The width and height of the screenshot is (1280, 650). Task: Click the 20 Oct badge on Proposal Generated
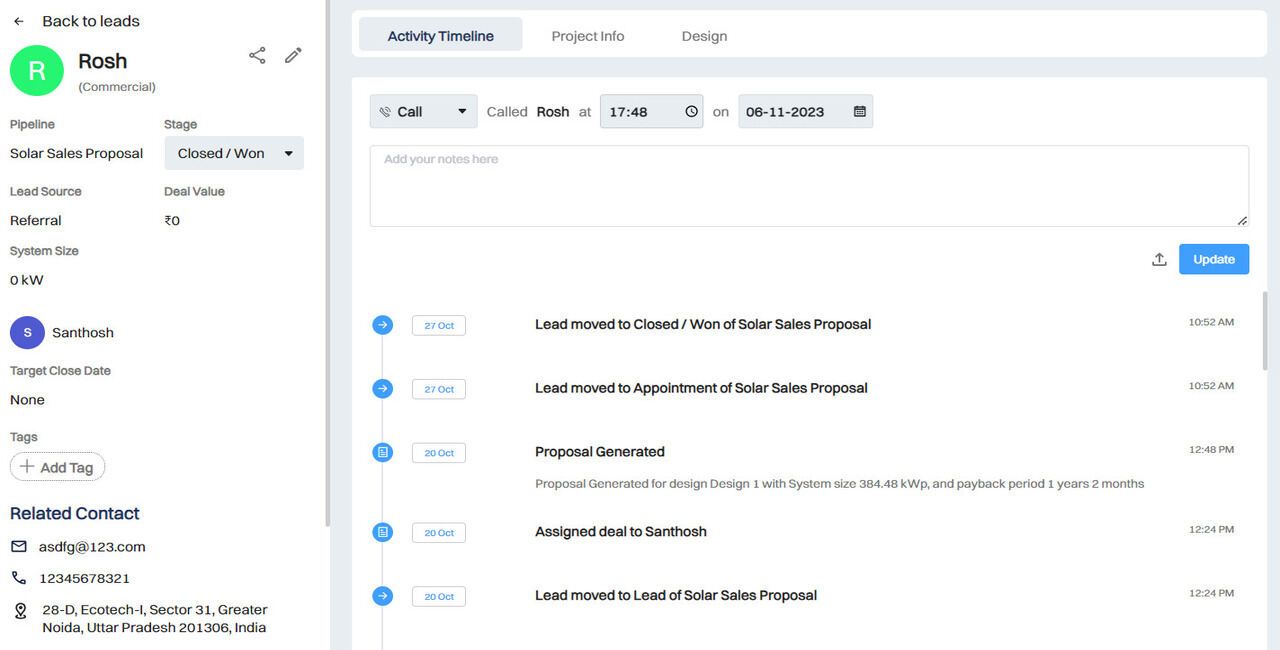click(x=439, y=453)
